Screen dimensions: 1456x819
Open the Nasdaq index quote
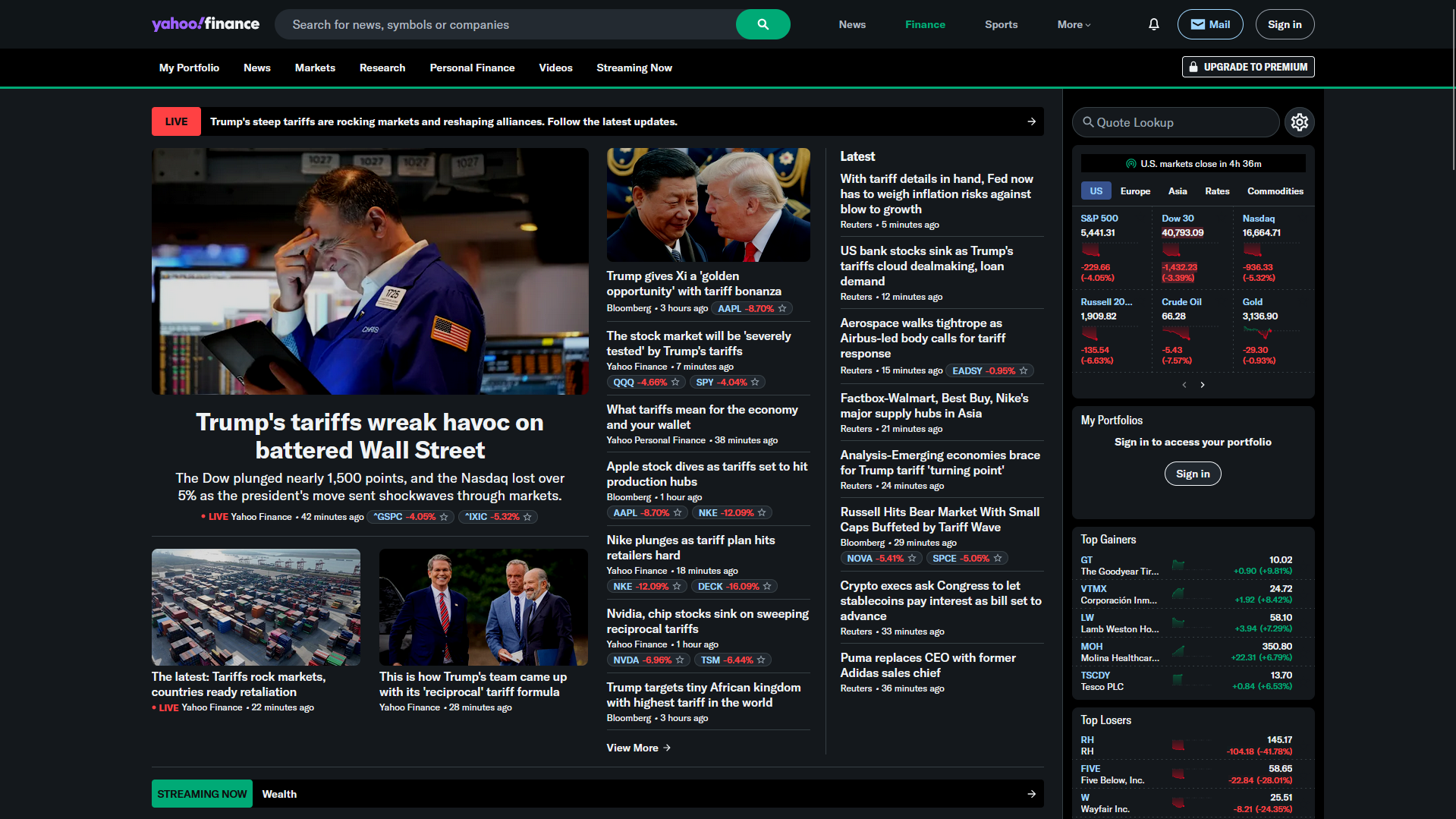(x=1258, y=219)
